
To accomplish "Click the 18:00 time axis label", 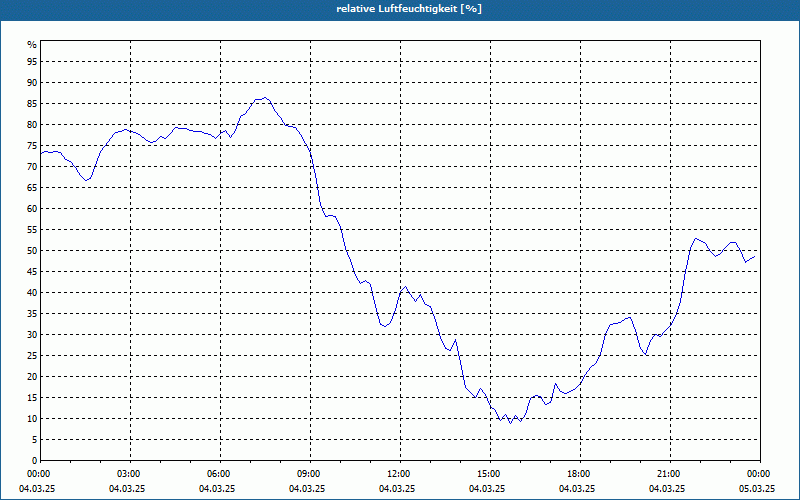I will 580,474.
